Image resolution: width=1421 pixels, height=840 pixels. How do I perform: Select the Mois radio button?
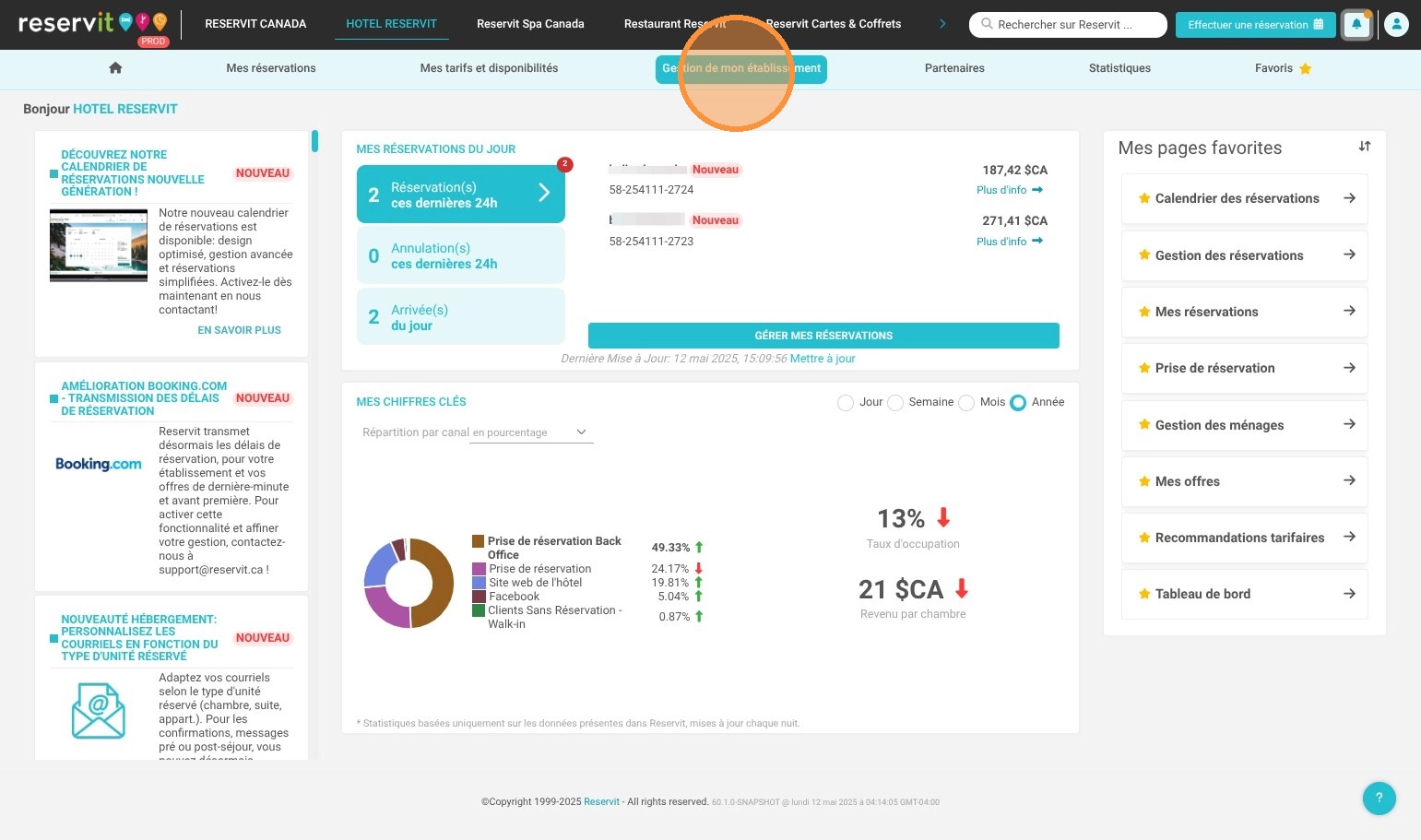click(966, 403)
